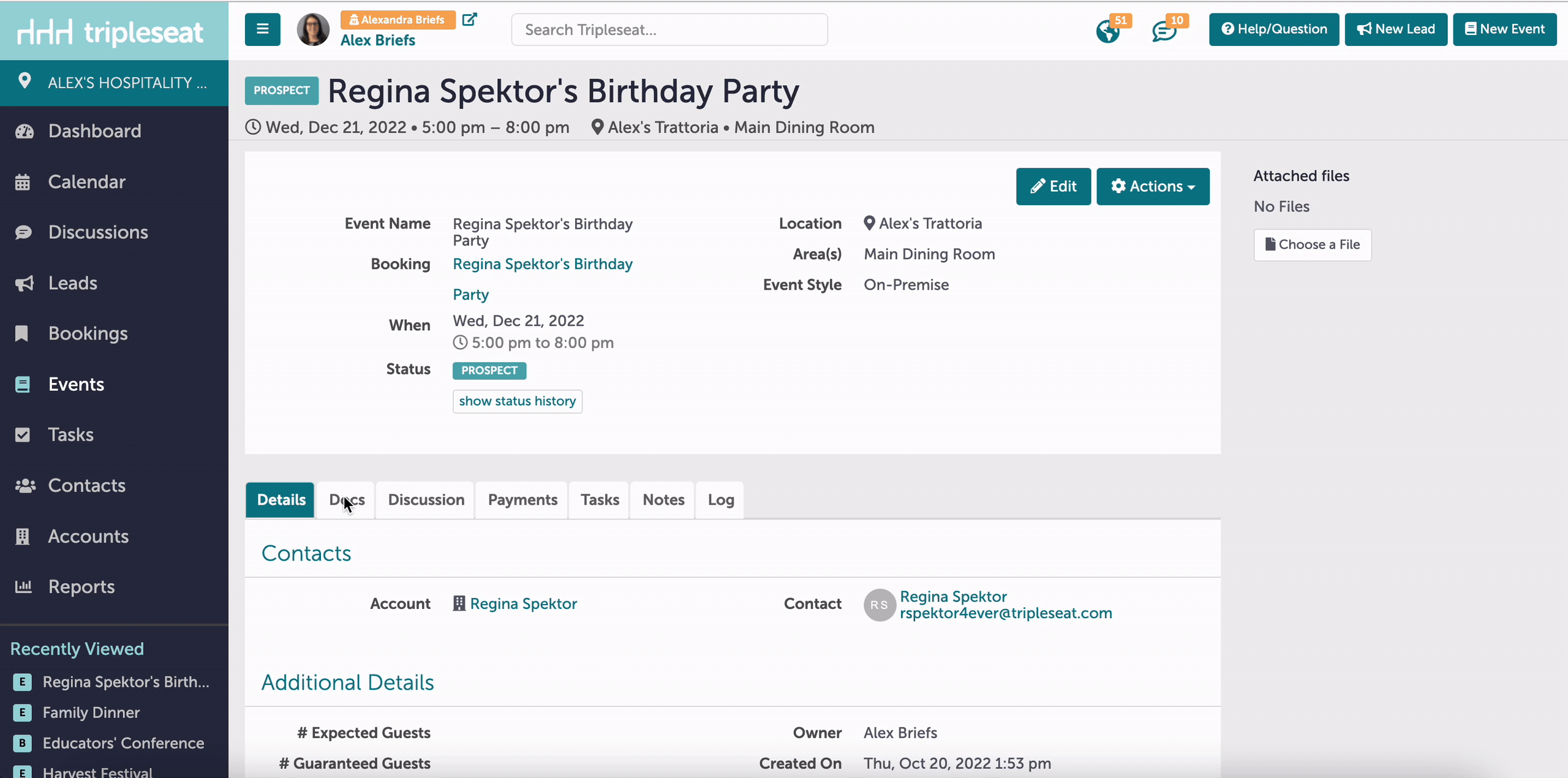
Task: Open the Notes tab
Action: [663, 500]
